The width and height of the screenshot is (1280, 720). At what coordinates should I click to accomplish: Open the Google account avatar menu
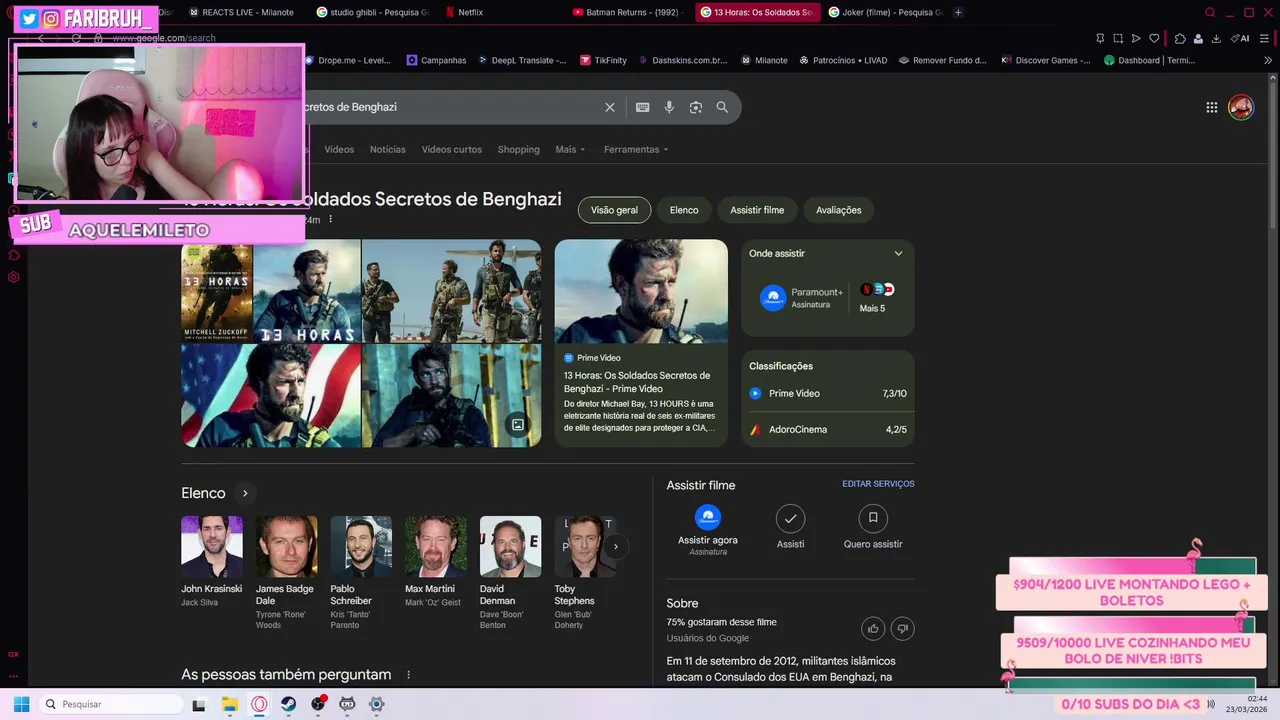pos(1241,107)
